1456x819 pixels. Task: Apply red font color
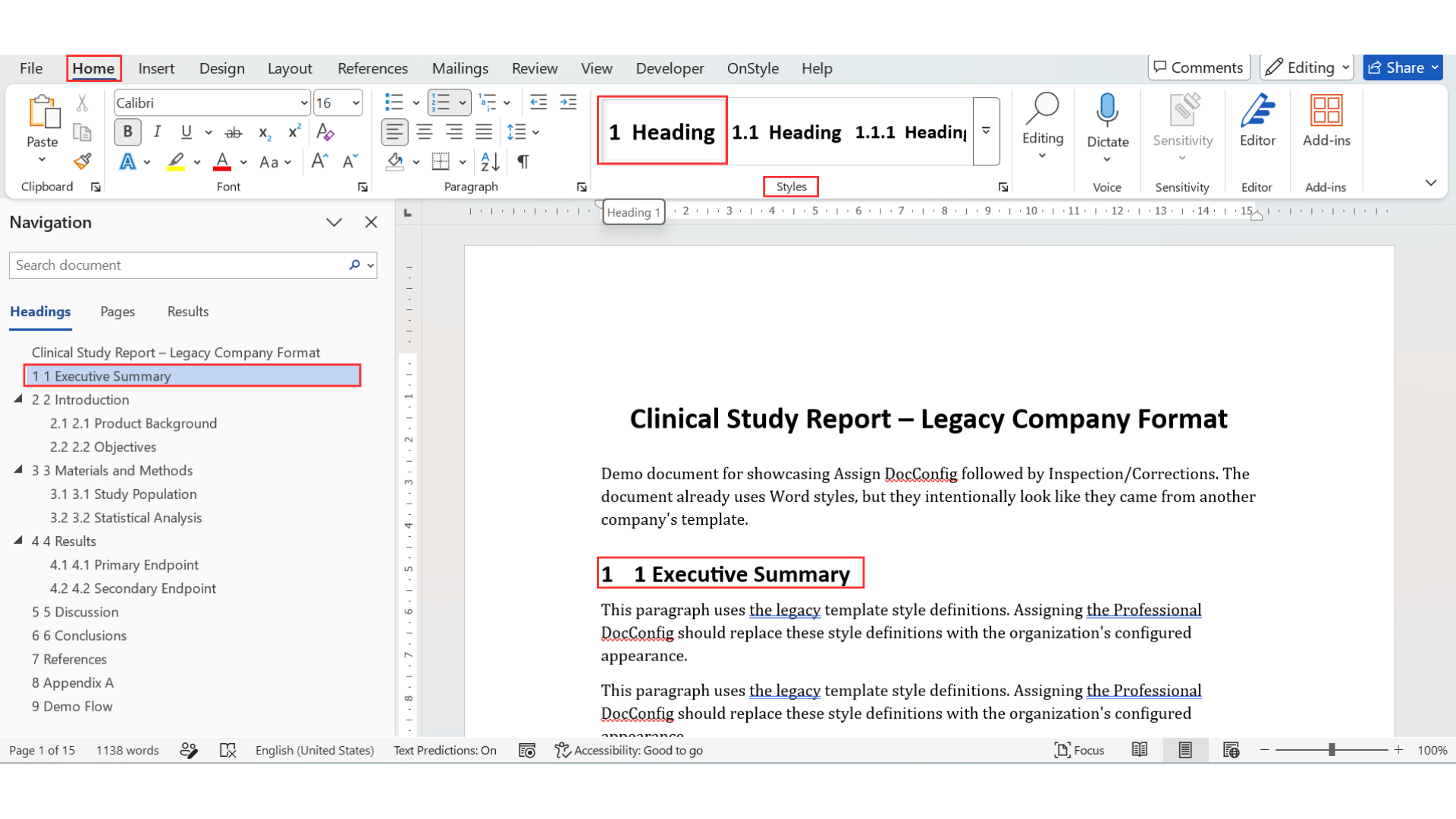(x=222, y=162)
